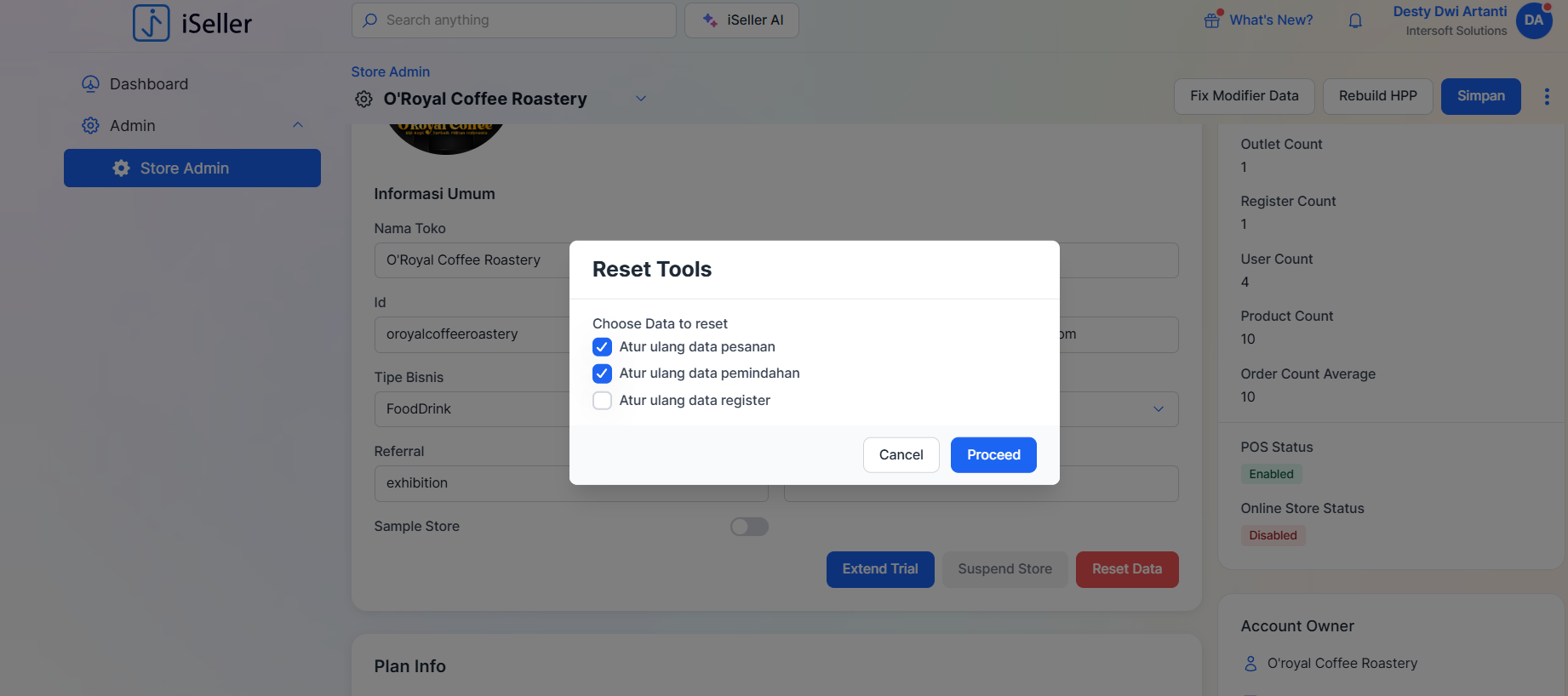Image resolution: width=1568 pixels, height=696 pixels.
Task: Open the three-dot more options menu
Action: click(x=1547, y=96)
